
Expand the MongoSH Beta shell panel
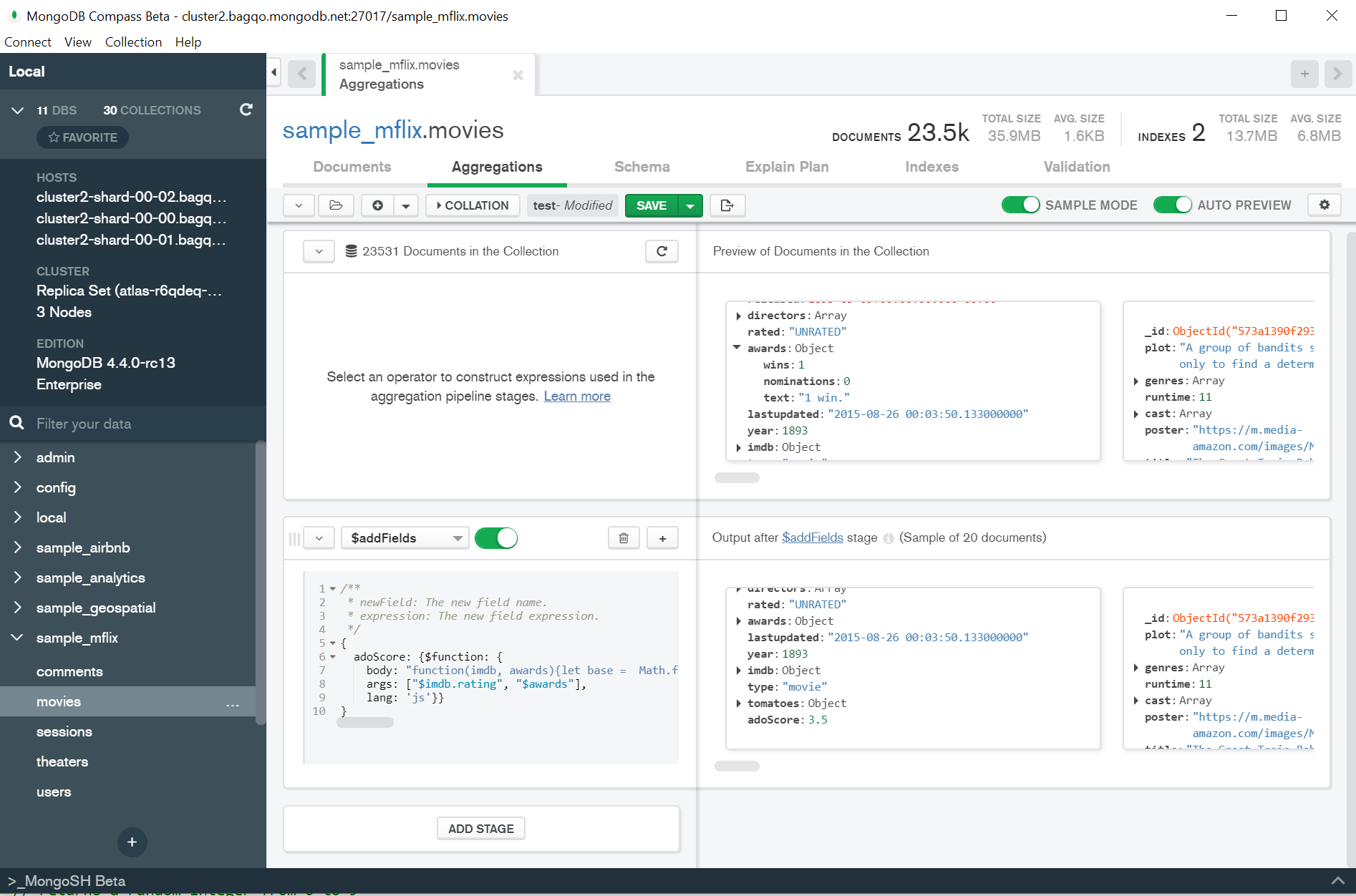point(1337,881)
